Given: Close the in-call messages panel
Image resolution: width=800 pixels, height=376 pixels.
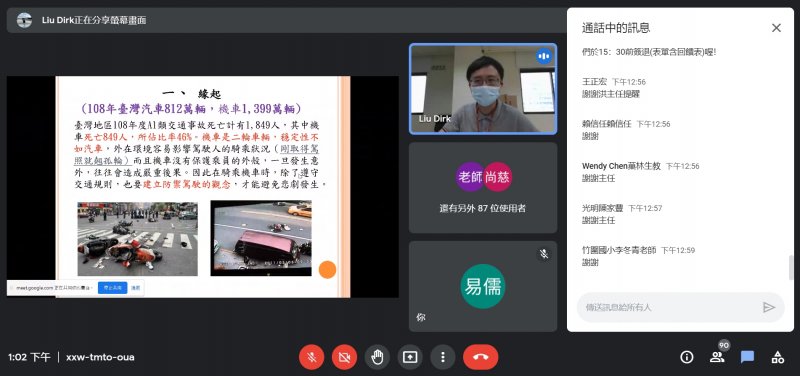Looking at the screenshot, I should (776, 28).
